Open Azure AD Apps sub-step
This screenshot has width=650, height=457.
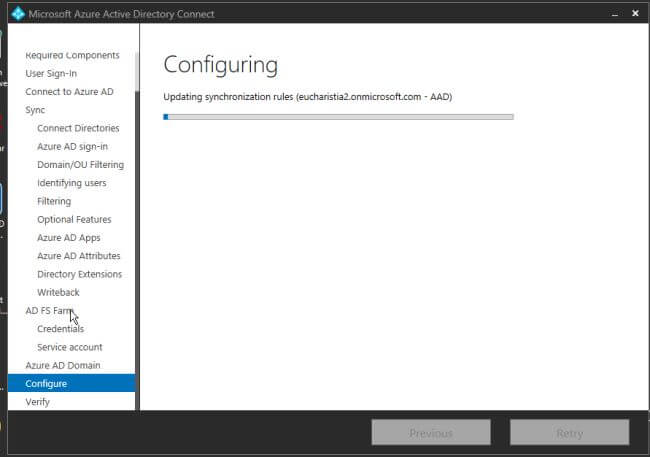pyautogui.click(x=68, y=238)
